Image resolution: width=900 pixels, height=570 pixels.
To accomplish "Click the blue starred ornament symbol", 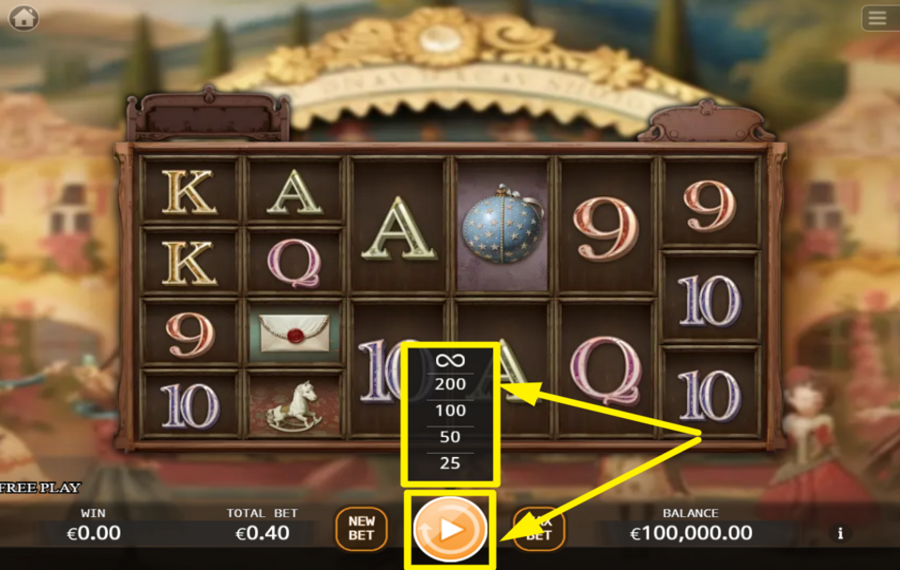I will pos(502,224).
